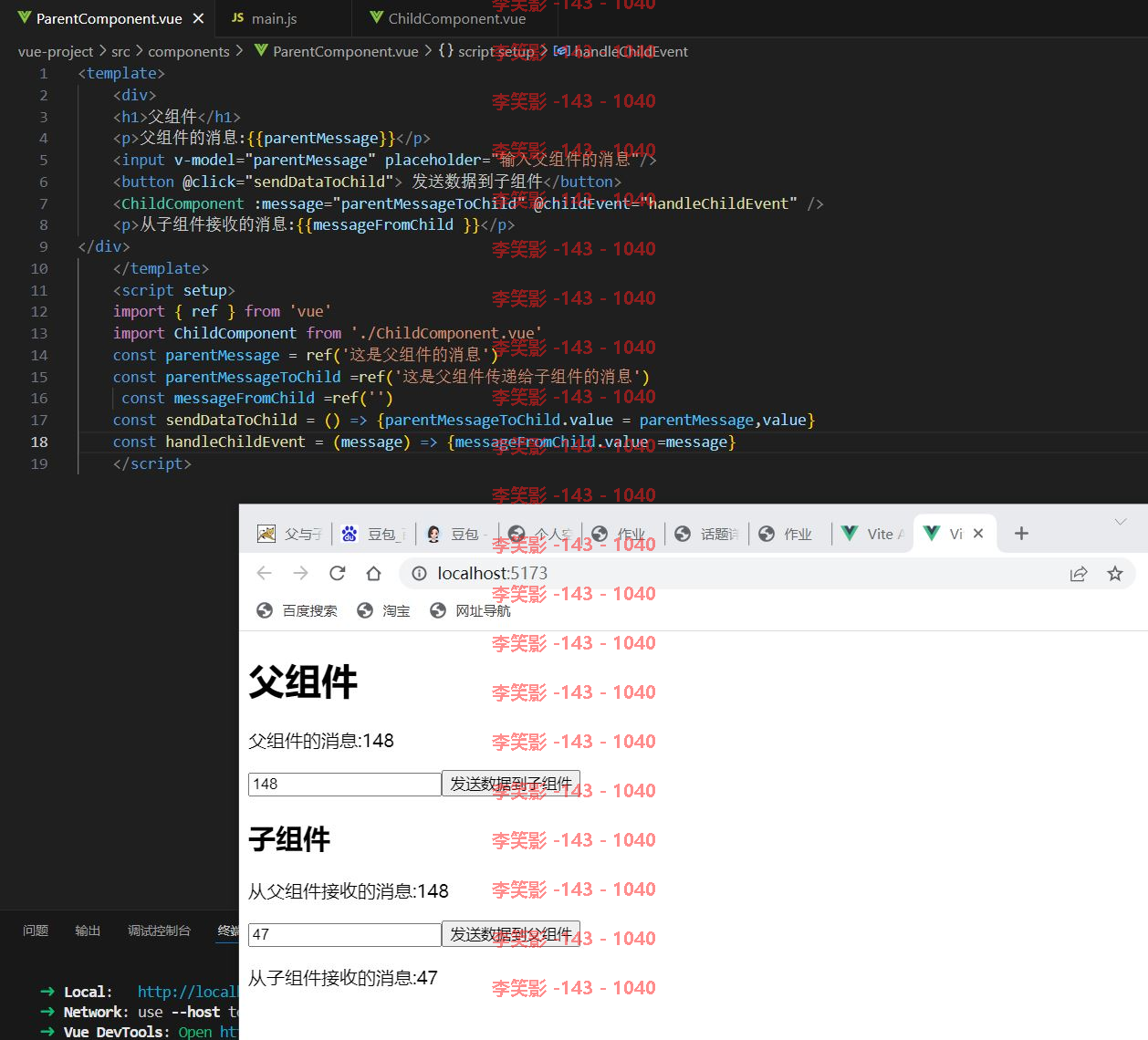The width and height of the screenshot is (1148, 1040).
Task: Click the child message input containing 47
Action: click(345, 934)
